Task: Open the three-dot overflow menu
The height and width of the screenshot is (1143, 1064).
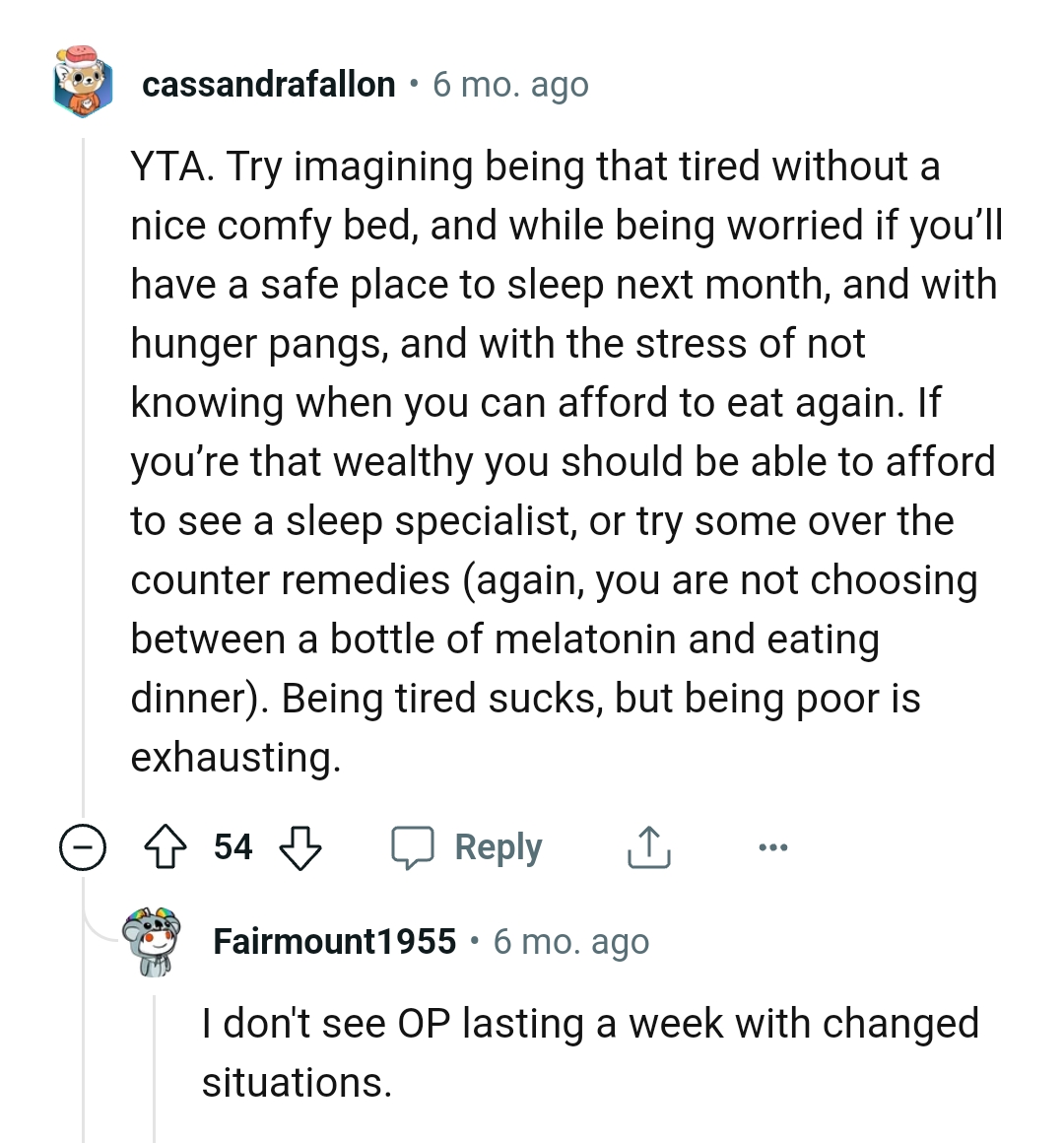Action: (773, 847)
